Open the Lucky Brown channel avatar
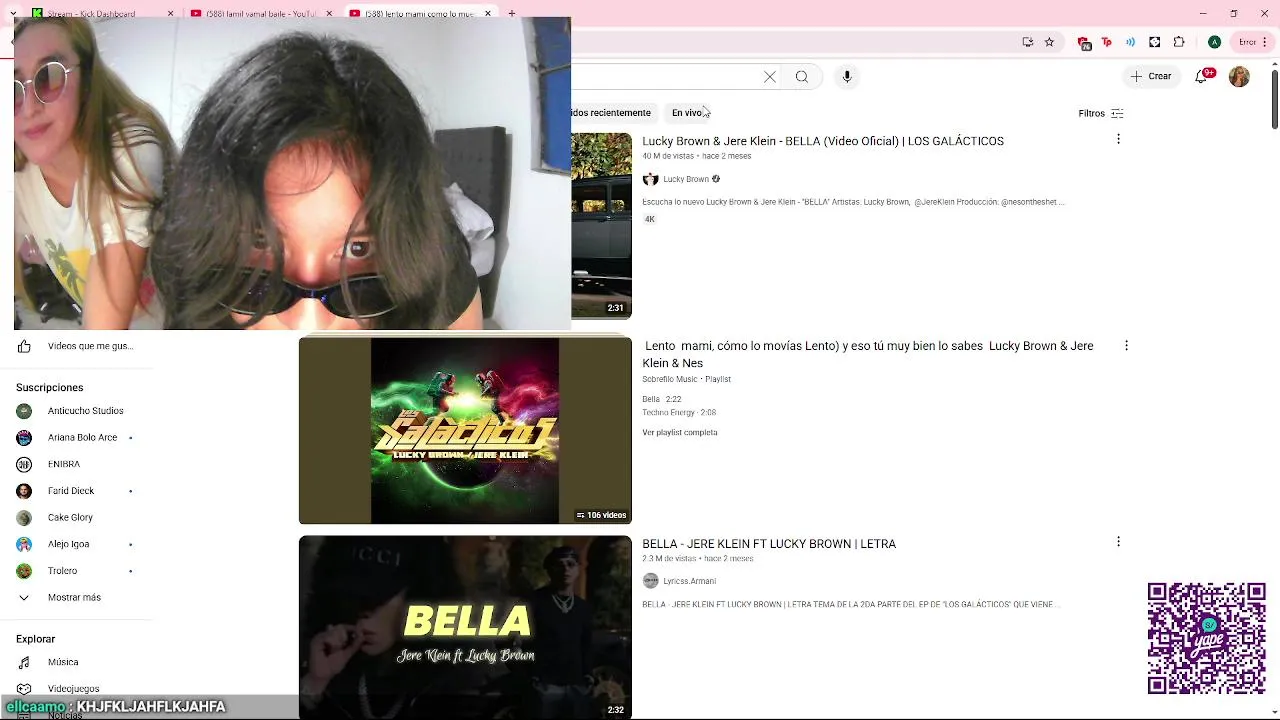1280x720 pixels. coord(650,179)
